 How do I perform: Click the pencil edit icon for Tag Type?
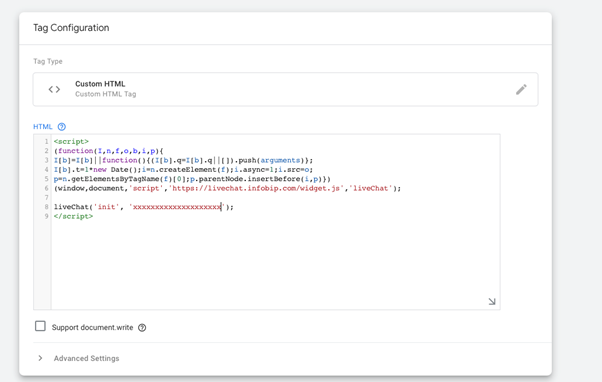coord(521,89)
